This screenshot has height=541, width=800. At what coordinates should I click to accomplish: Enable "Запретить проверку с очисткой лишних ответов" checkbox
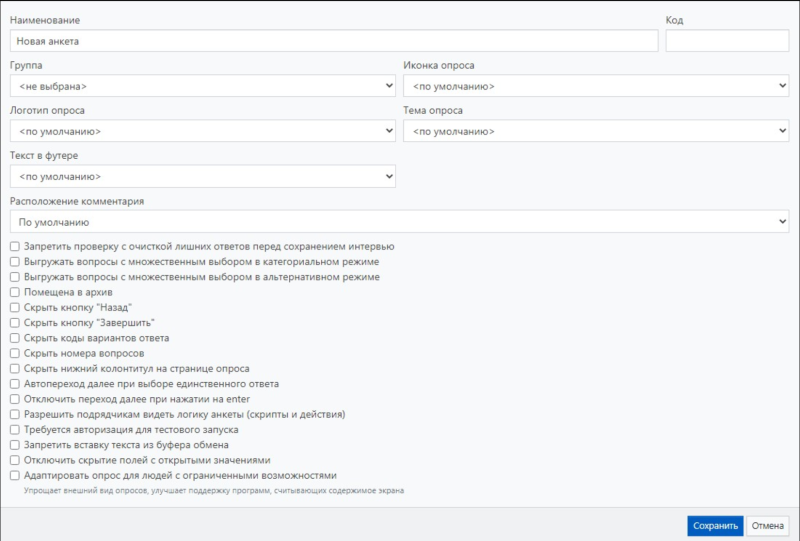pyautogui.click(x=15, y=247)
